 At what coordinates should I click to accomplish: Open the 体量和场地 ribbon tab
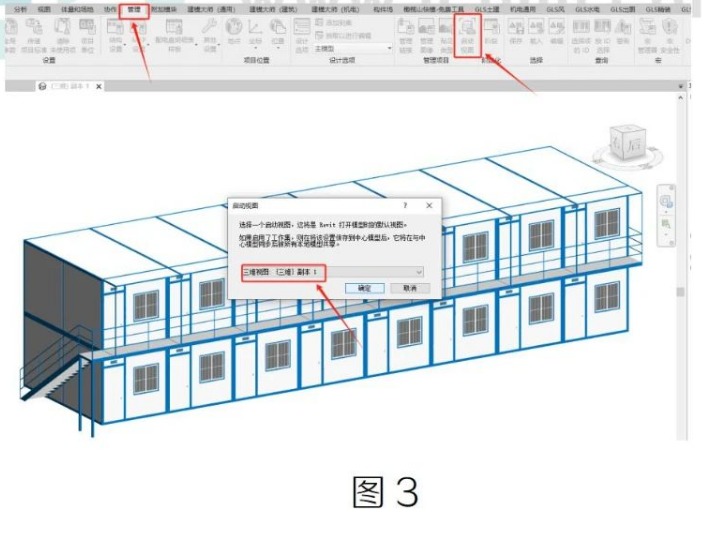[77, 9]
